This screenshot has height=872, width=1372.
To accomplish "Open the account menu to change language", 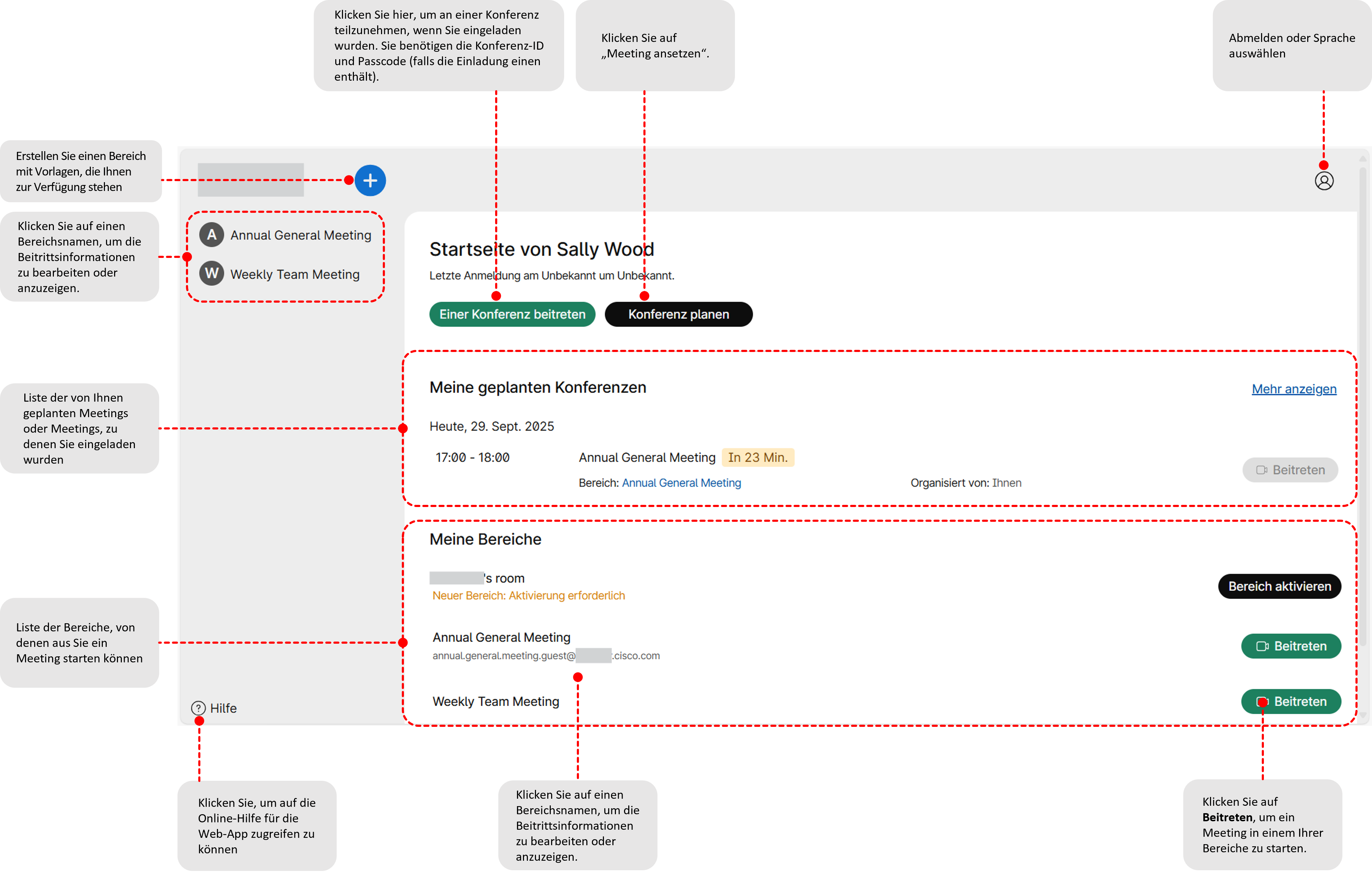I will click(x=1324, y=181).
